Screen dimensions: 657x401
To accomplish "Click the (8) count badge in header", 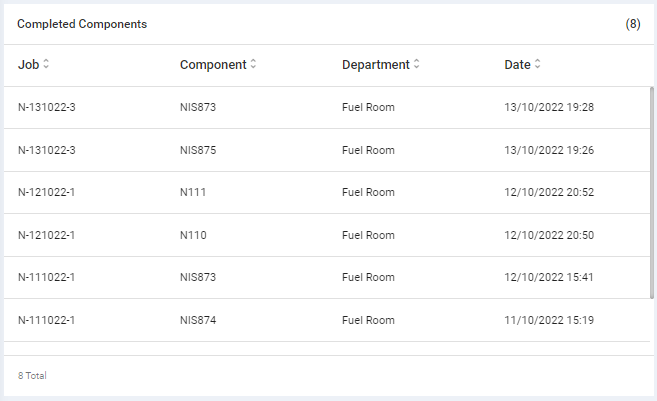I will (x=632, y=24).
